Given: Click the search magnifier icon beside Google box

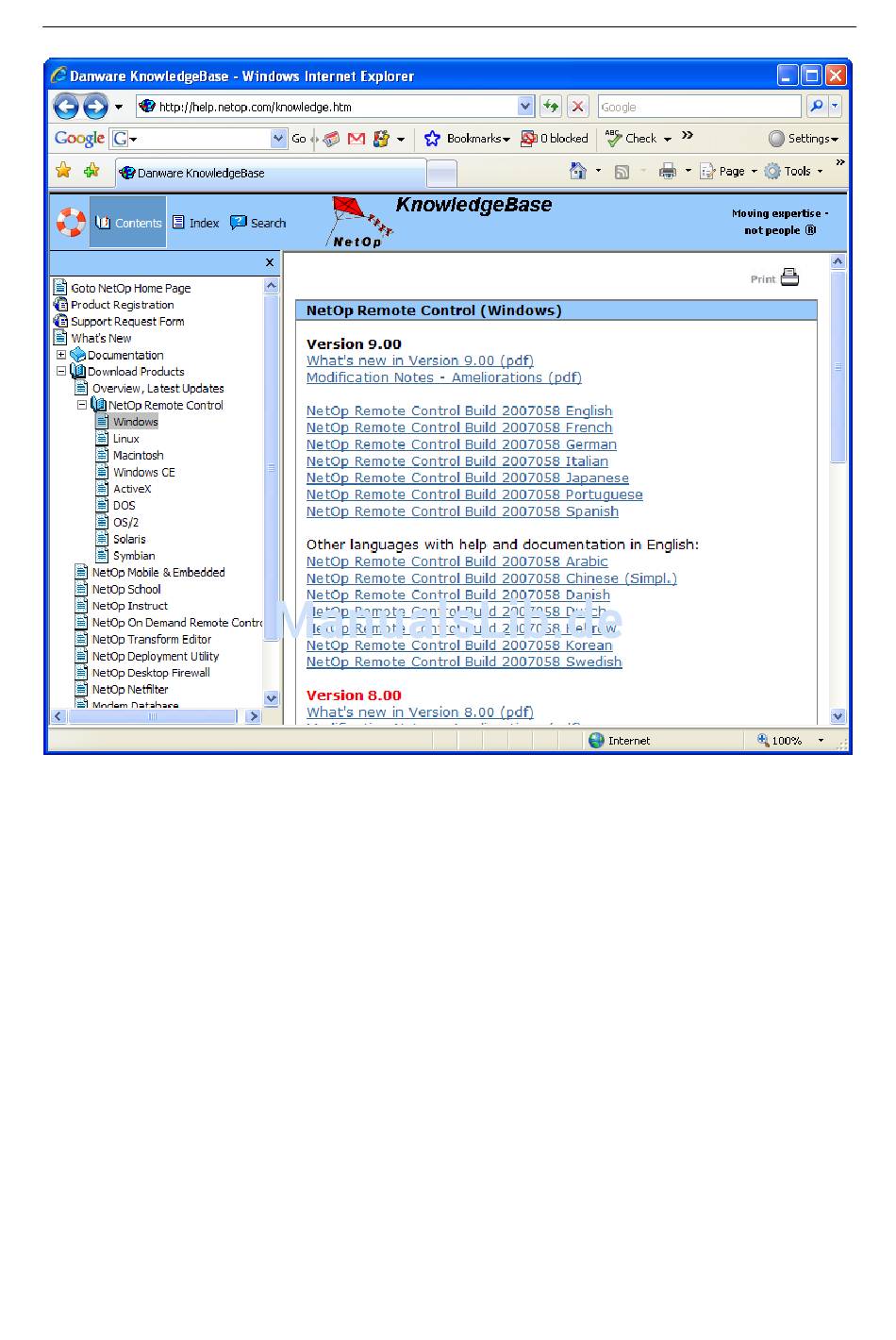Looking at the screenshot, I should click(817, 107).
